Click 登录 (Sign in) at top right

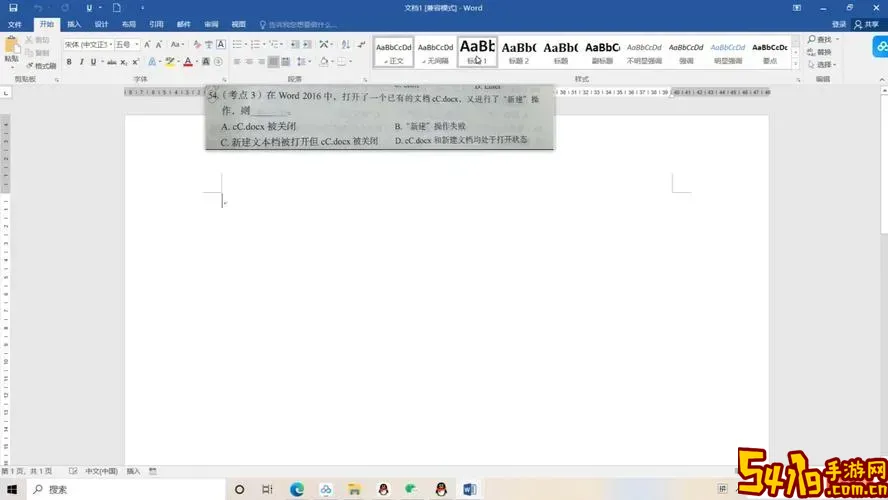pyautogui.click(x=839, y=24)
